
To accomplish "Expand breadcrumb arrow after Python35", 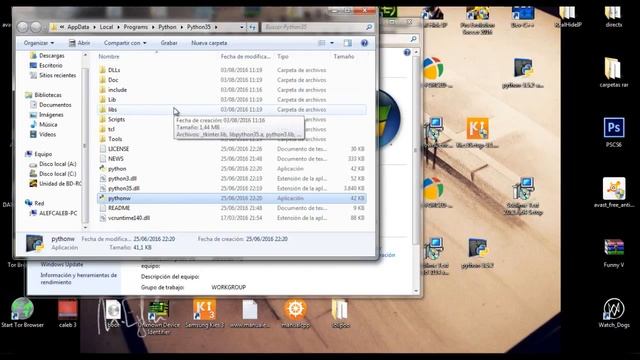I will [216, 27].
